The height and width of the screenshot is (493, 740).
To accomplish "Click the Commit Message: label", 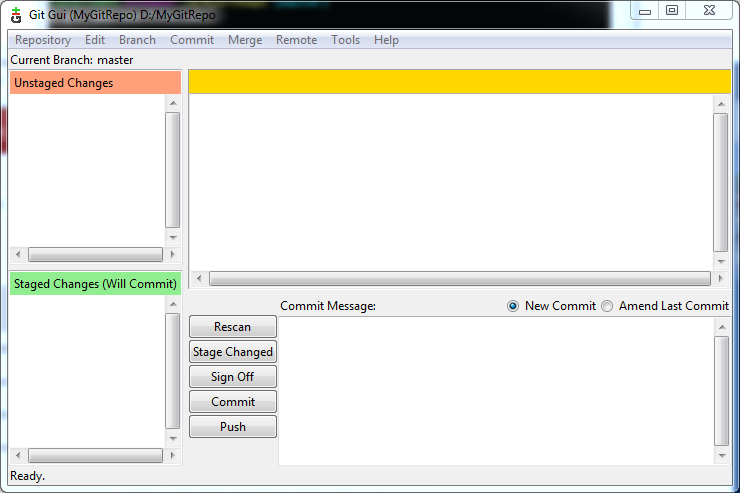I will point(328,306).
